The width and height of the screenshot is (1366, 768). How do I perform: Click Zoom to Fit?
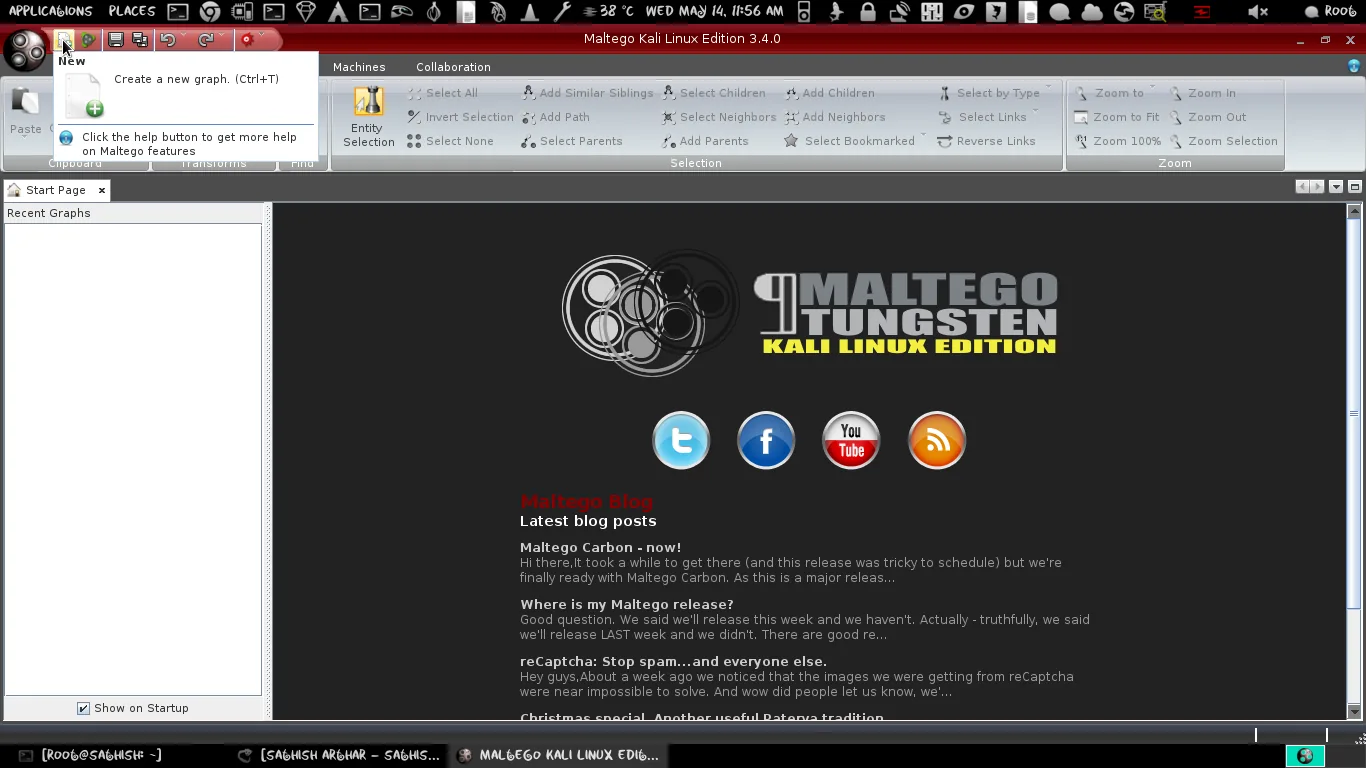(x=1117, y=117)
